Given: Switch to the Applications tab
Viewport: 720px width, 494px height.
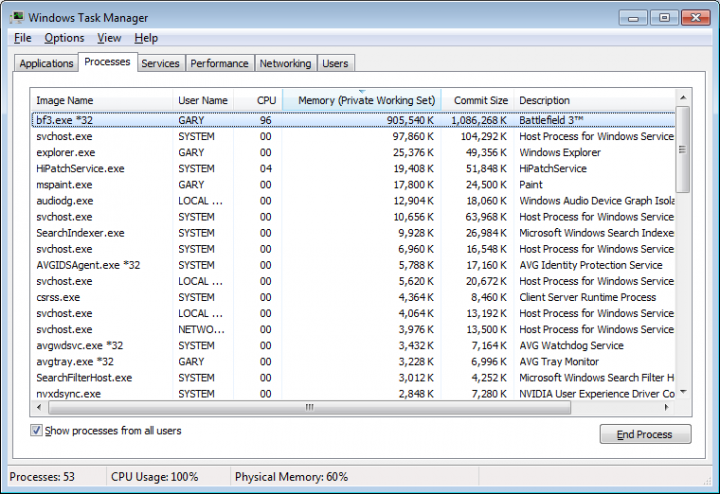Looking at the screenshot, I should click(46, 63).
